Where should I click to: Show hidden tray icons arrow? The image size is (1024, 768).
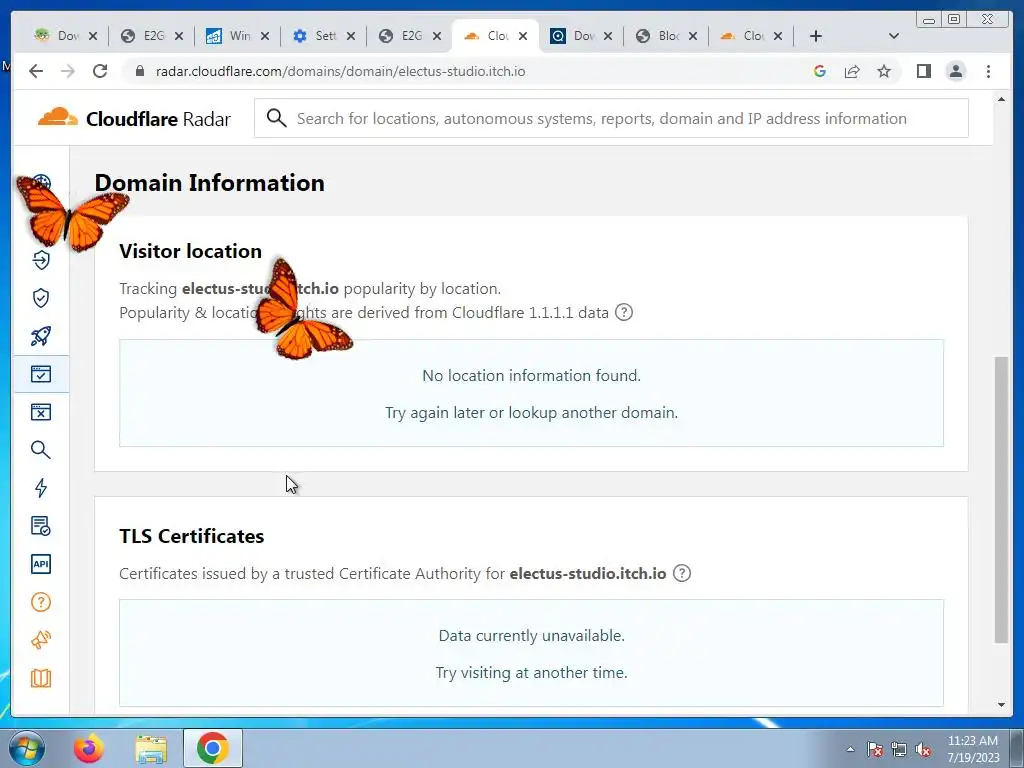pos(850,749)
